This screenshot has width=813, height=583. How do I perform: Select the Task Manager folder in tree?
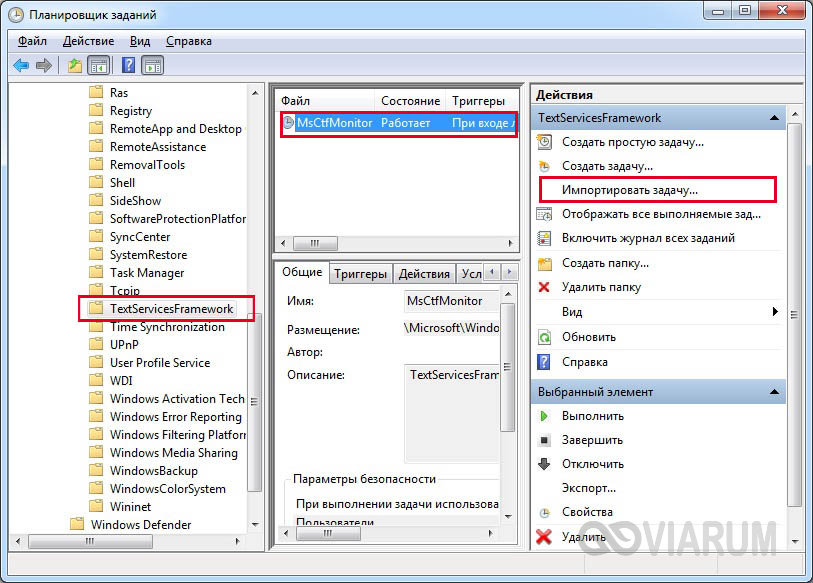coord(147,273)
